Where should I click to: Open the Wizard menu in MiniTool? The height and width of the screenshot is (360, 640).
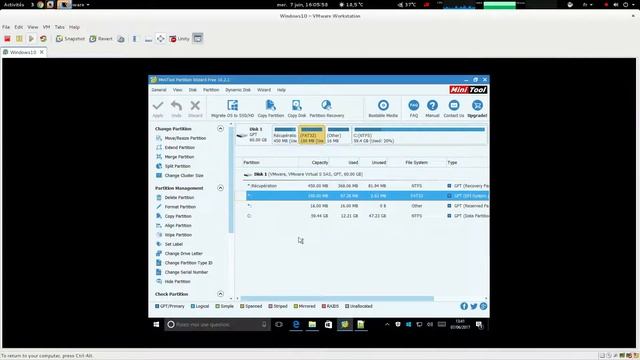click(x=264, y=90)
